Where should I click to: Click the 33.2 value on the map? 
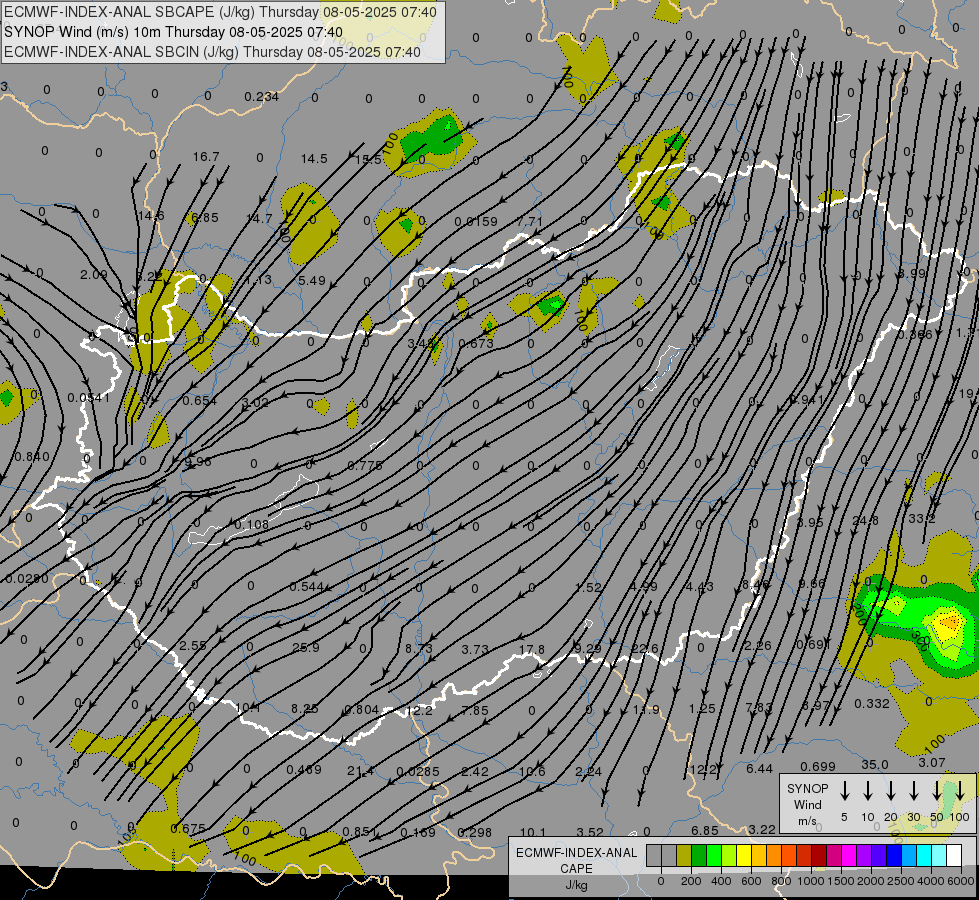click(x=922, y=518)
